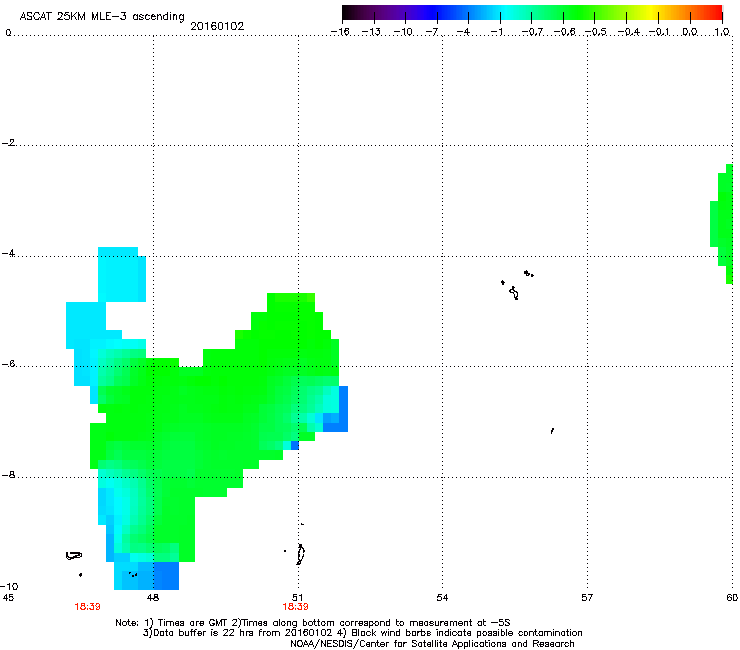Image resolution: width=740 pixels, height=650 pixels.
Task: Click the -6 latitude axis label
Action: coord(8,364)
